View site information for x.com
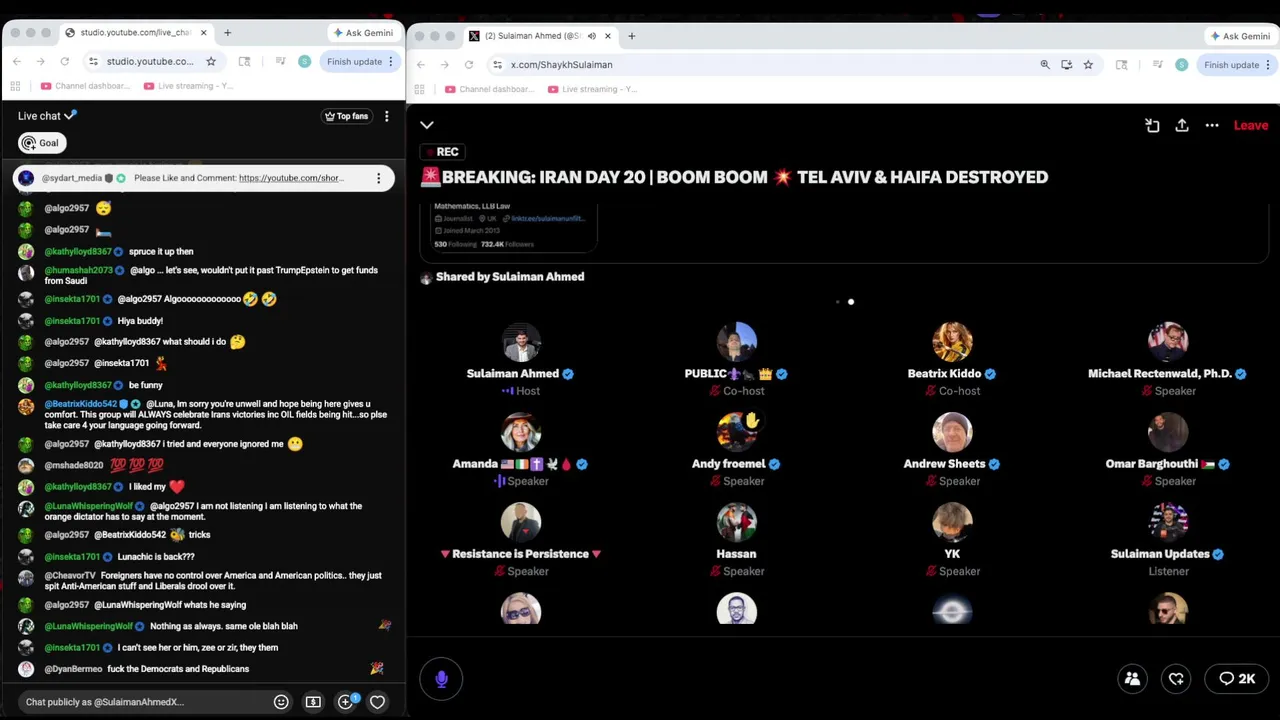 pos(497,65)
